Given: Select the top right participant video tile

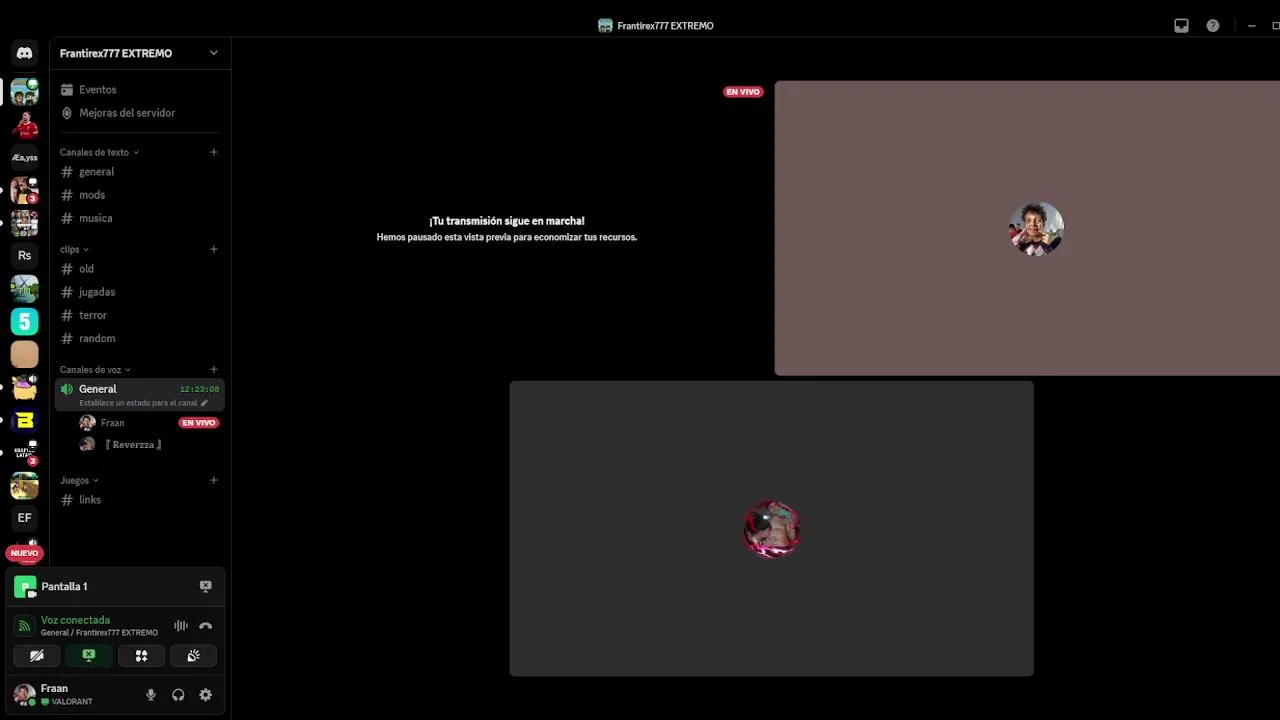Looking at the screenshot, I should point(1027,228).
